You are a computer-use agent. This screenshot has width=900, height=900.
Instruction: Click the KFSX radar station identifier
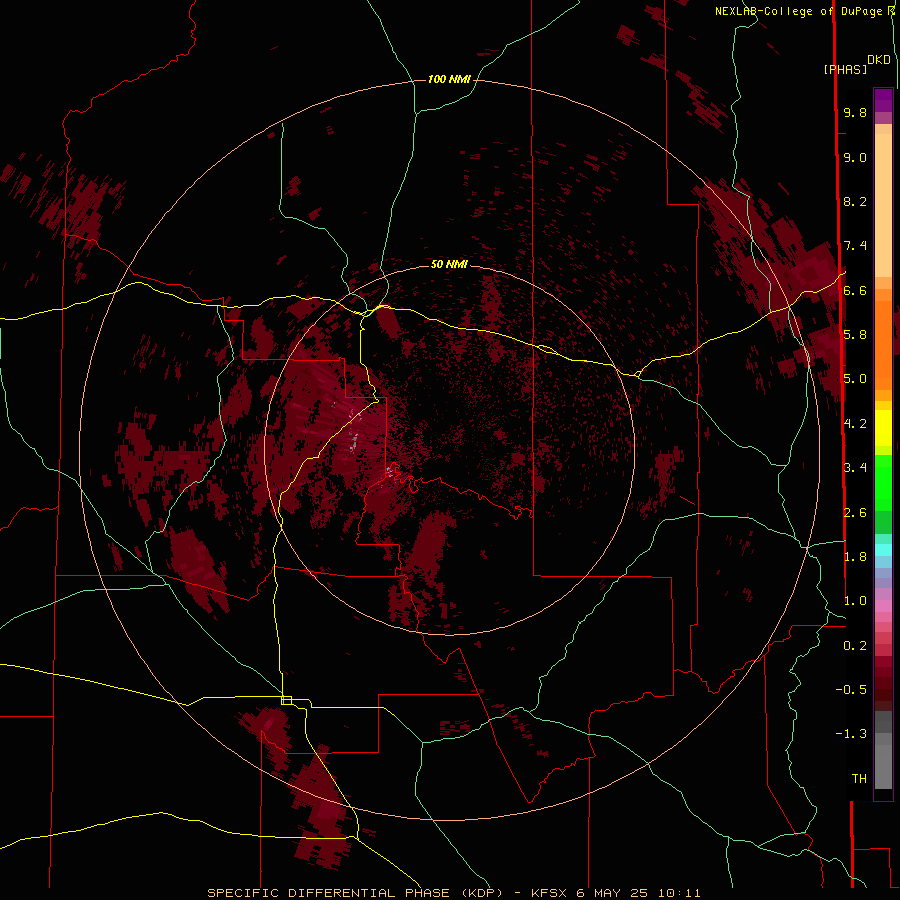pyautogui.click(x=550, y=893)
